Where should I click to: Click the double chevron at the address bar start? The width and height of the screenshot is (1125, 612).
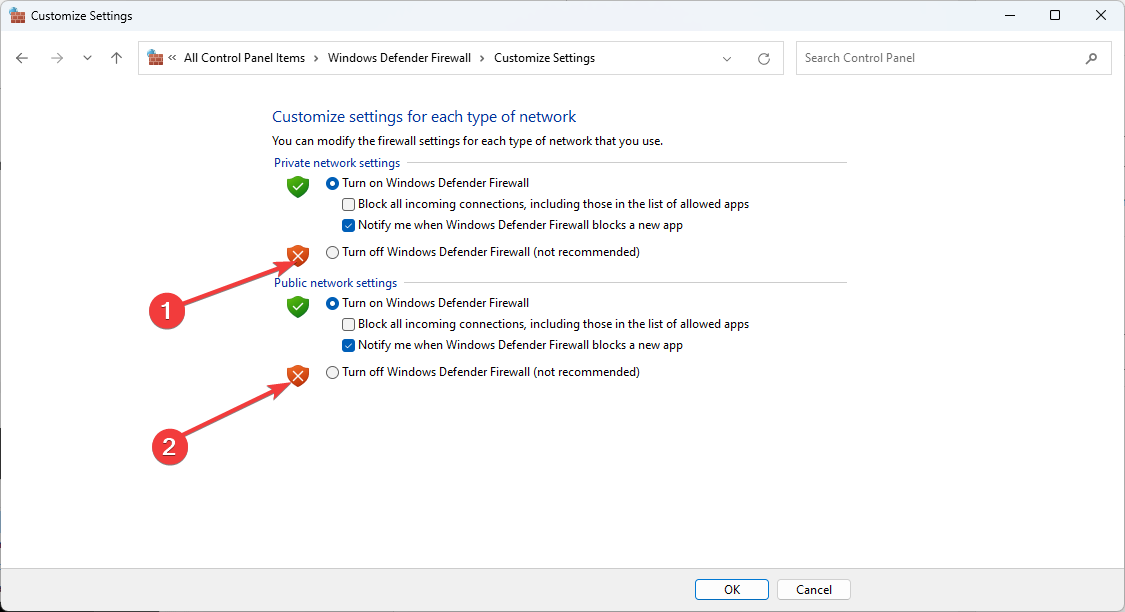(x=172, y=57)
